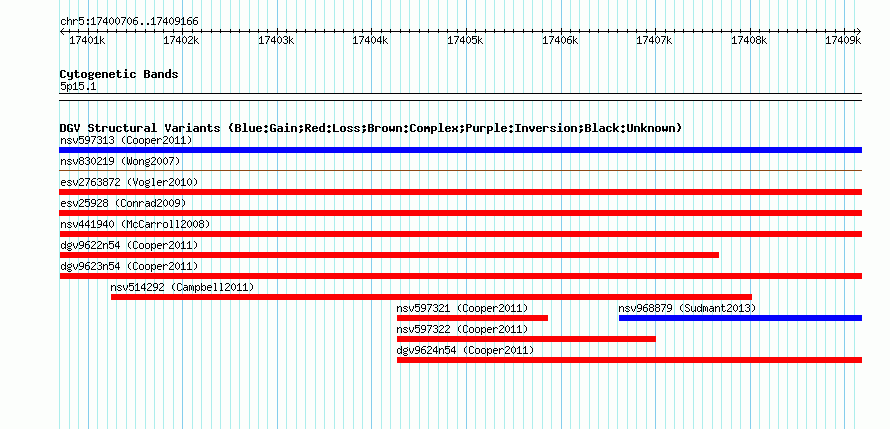The image size is (890, 429).
Task: Click the 5p15.1 band label
Action: (78, 87)
